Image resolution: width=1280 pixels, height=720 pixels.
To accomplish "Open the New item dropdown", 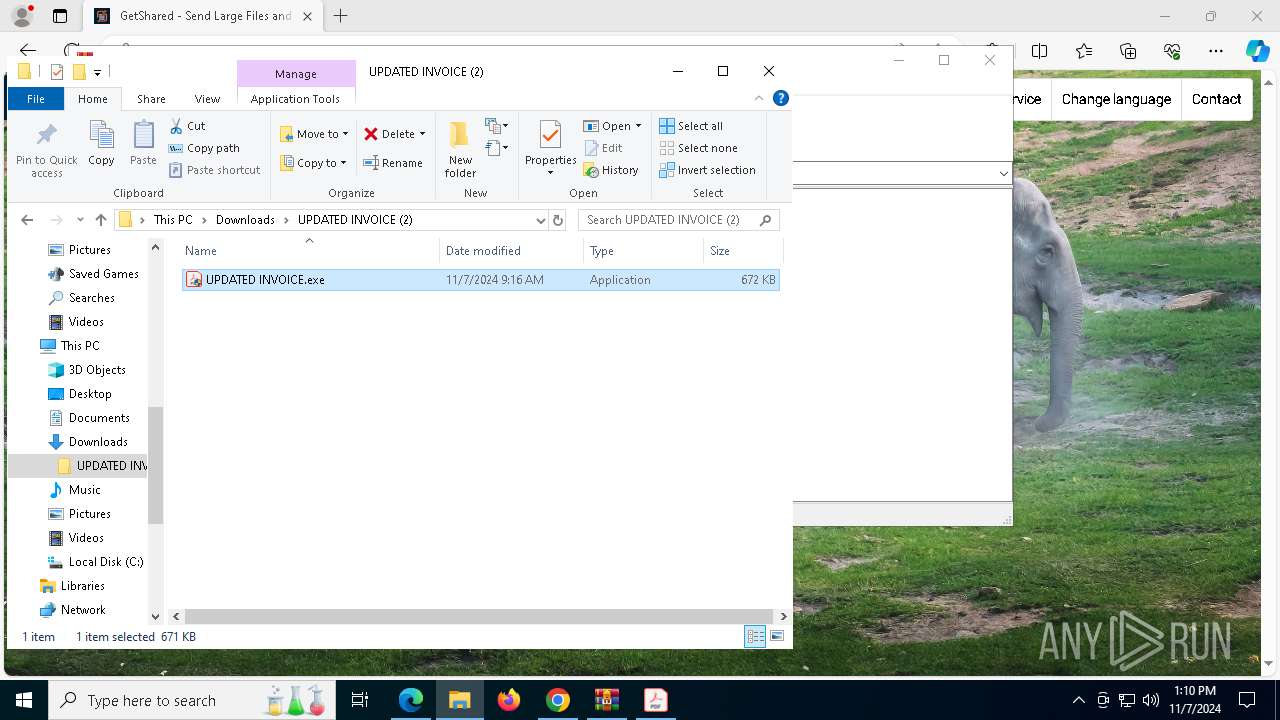I will [x=496, y=126].
